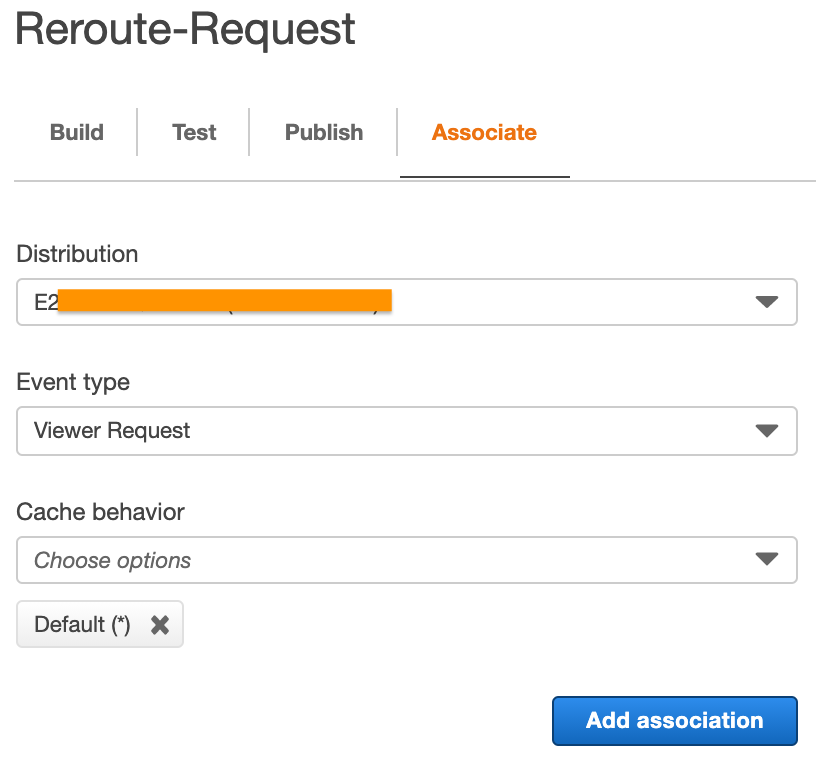Click the Reroute-Request function heading

(185, 29)
